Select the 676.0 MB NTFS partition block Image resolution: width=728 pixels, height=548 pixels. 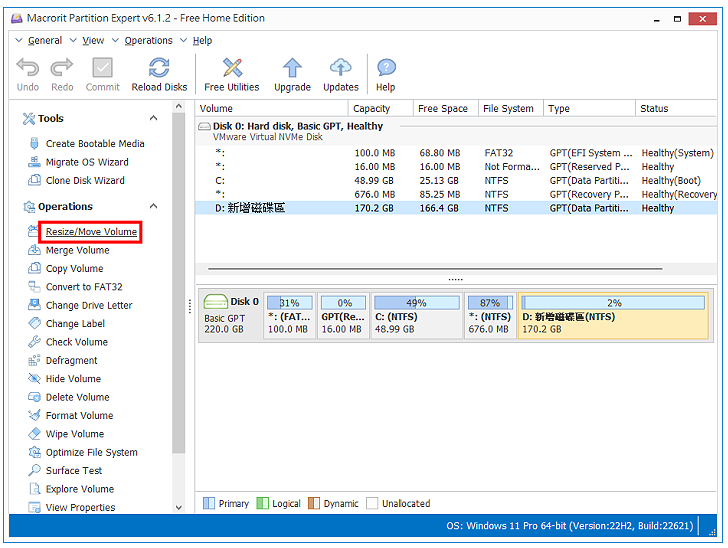[x=490, y=315]
